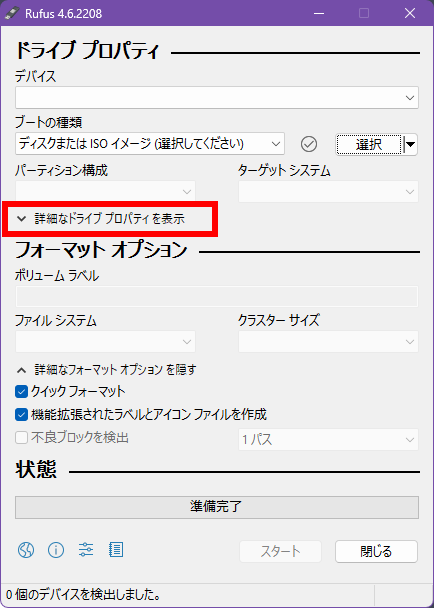The image size is (434, 608).
Task: Click the 準備完了 progress bar
Action: [x=217, y=507]
